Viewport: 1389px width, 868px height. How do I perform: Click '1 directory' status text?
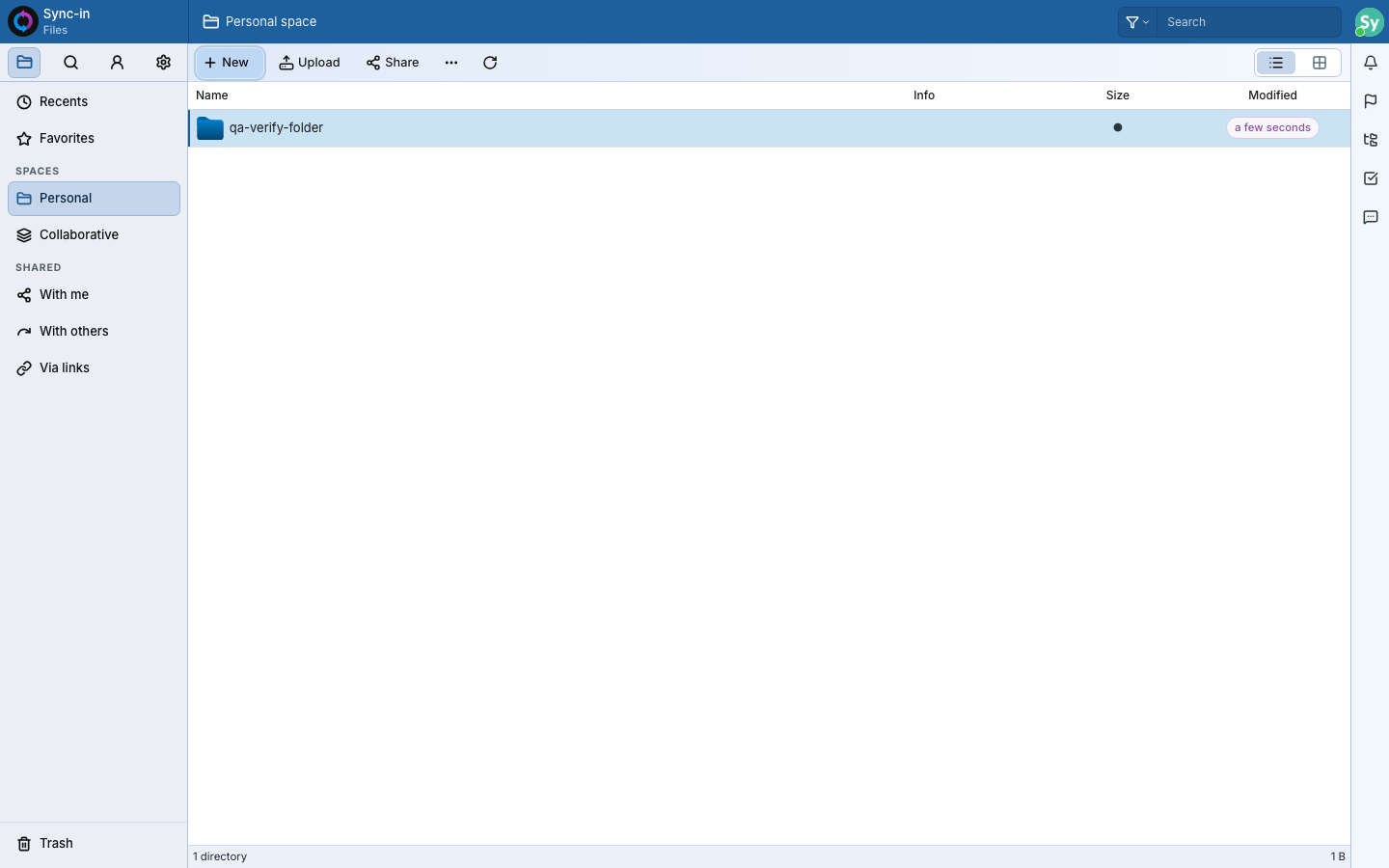pos(220,856)
